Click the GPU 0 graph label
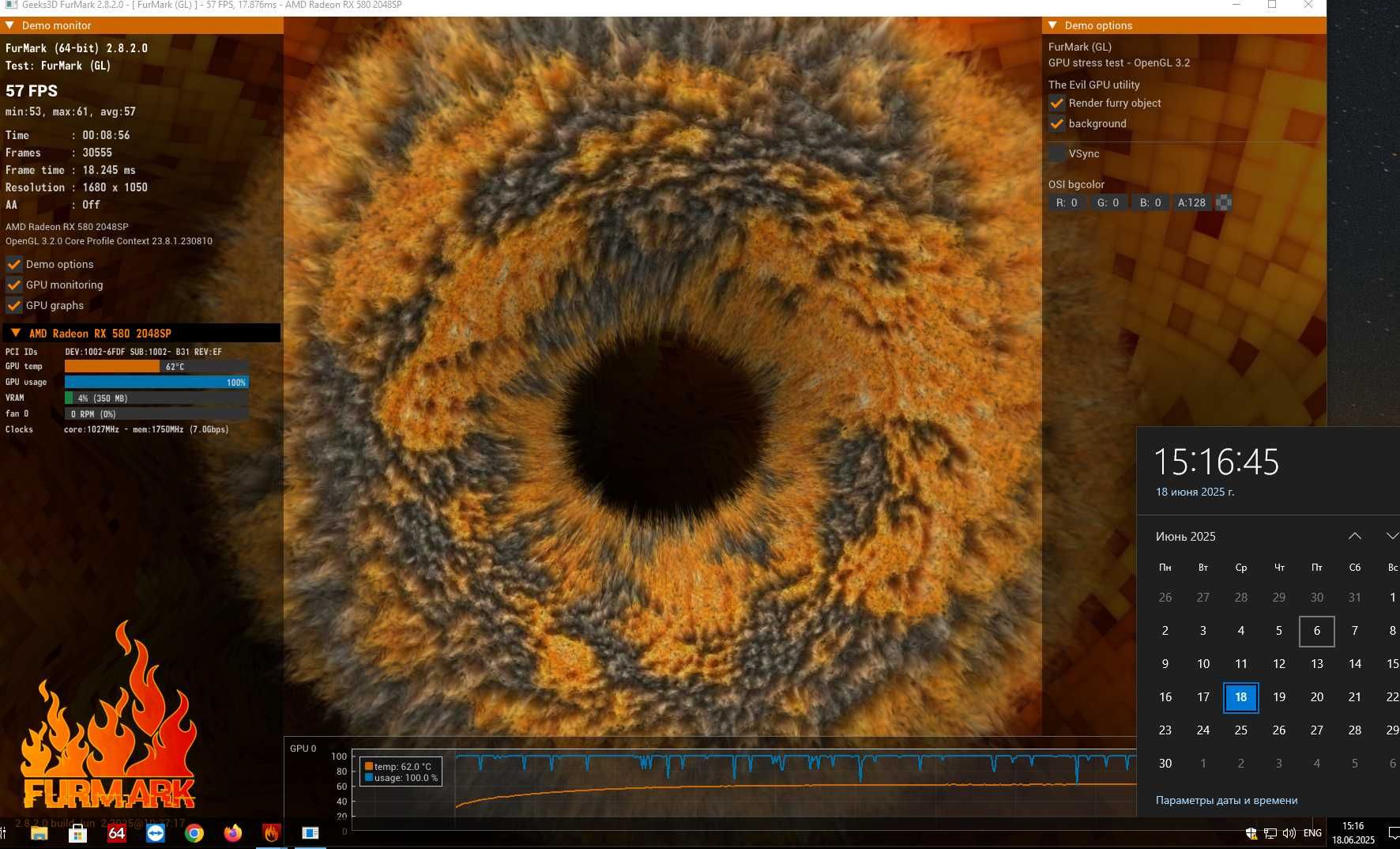The image size is (1400, 849). pos(303,749)
